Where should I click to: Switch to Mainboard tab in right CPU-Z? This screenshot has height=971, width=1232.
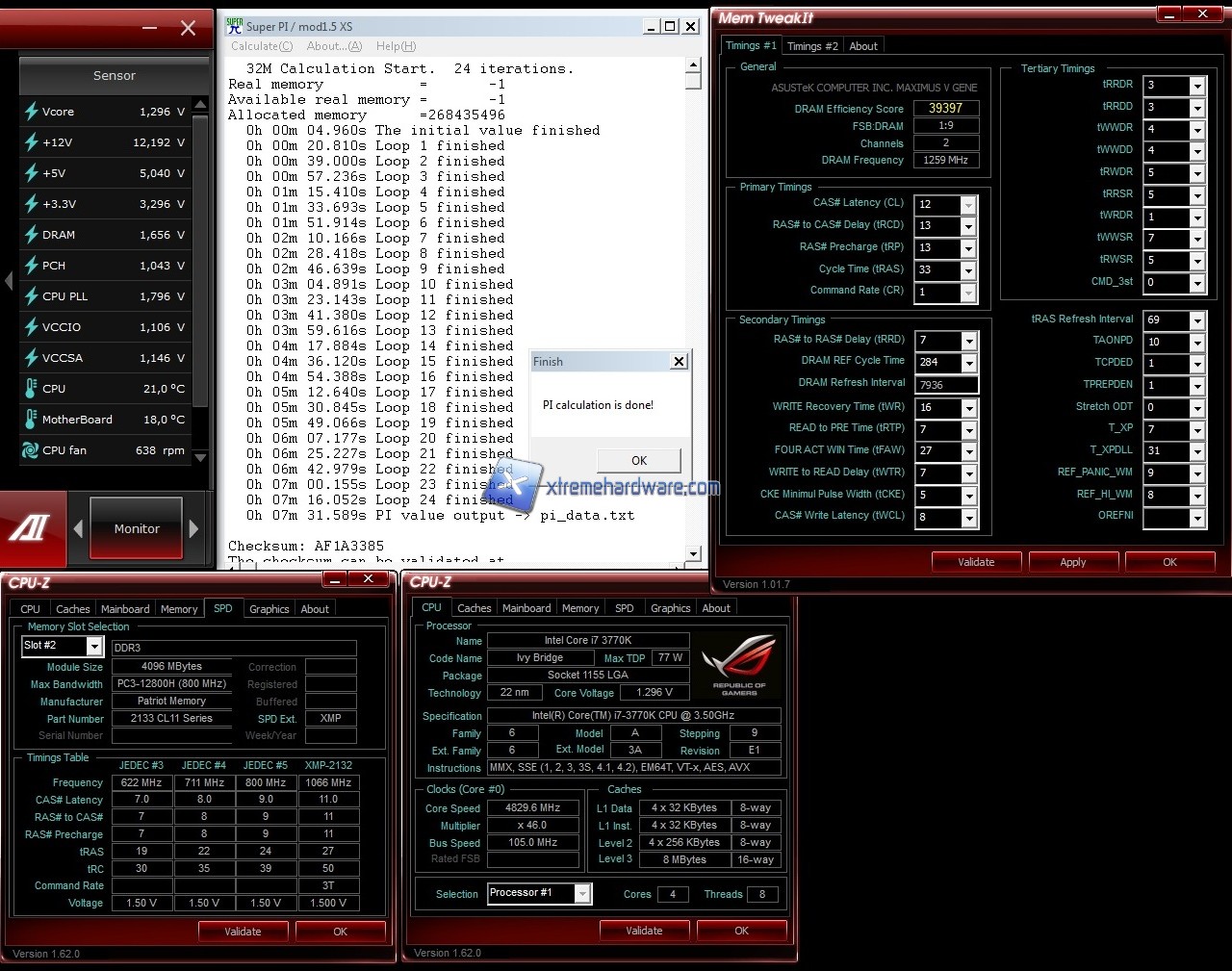(x=526, y=608)
